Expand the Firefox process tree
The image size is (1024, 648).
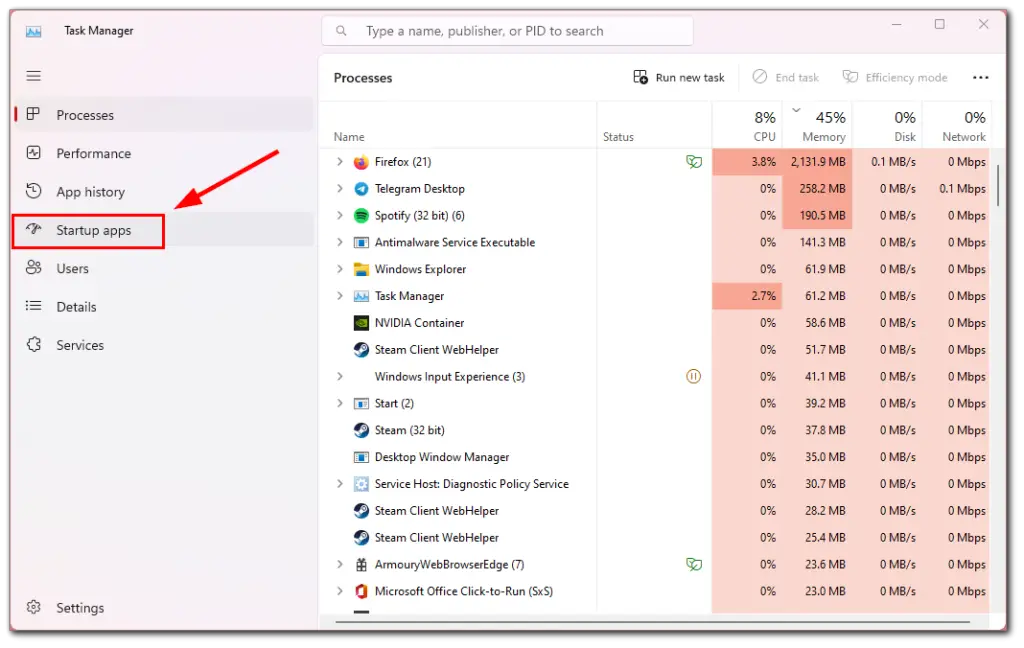pos(339,161)
